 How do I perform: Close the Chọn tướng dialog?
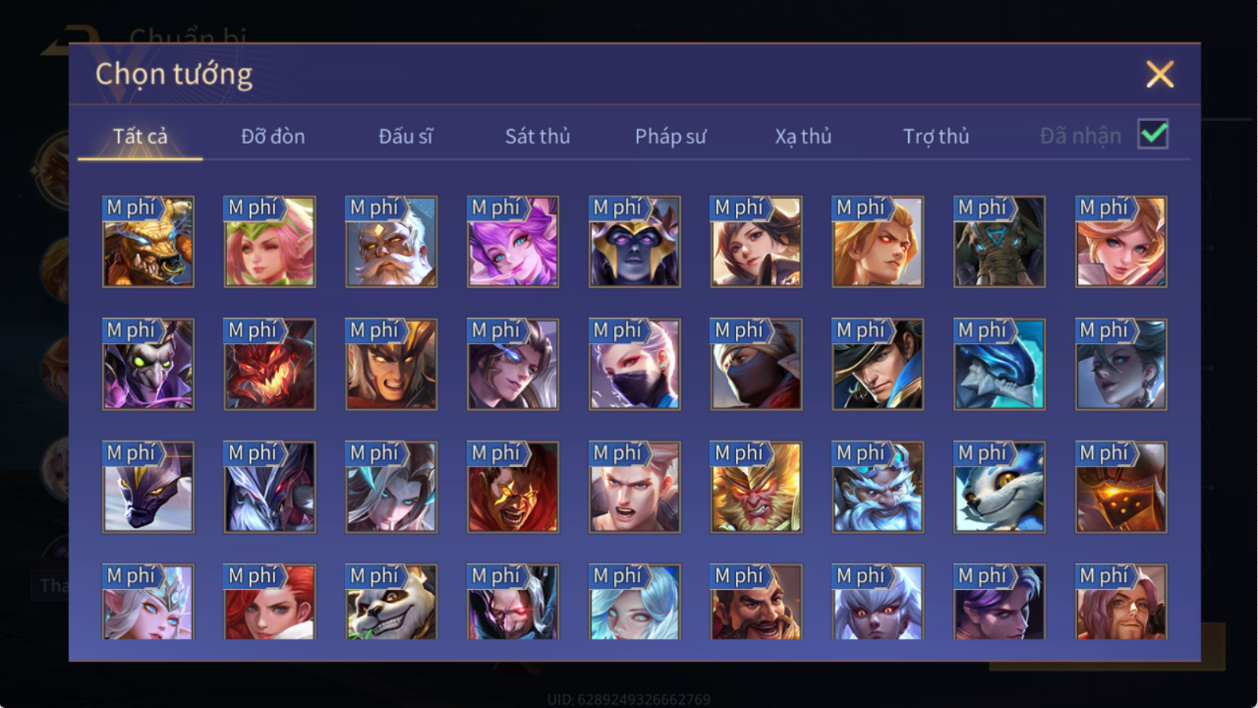pyautogui.click(x=1160, y=74)
